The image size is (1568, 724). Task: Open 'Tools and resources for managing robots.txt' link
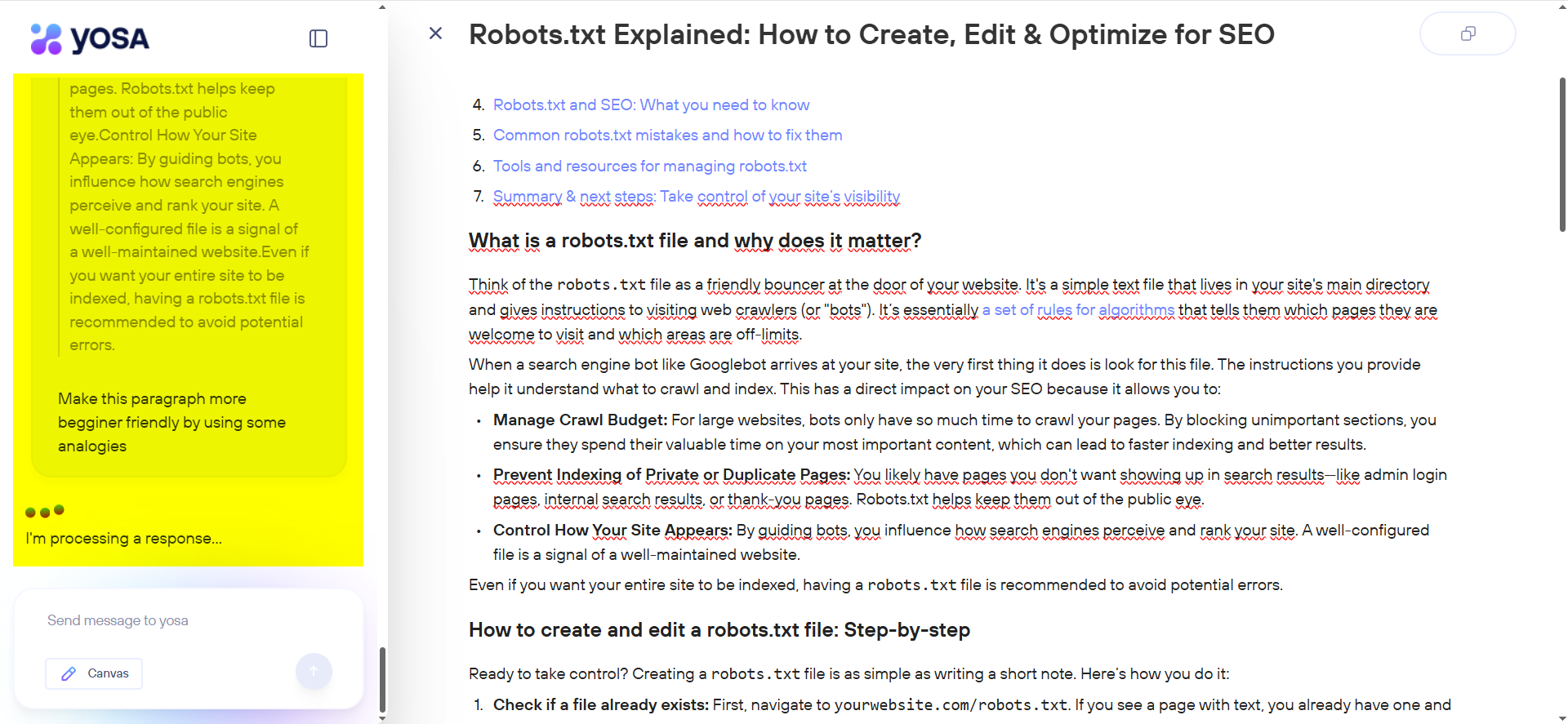649,167
